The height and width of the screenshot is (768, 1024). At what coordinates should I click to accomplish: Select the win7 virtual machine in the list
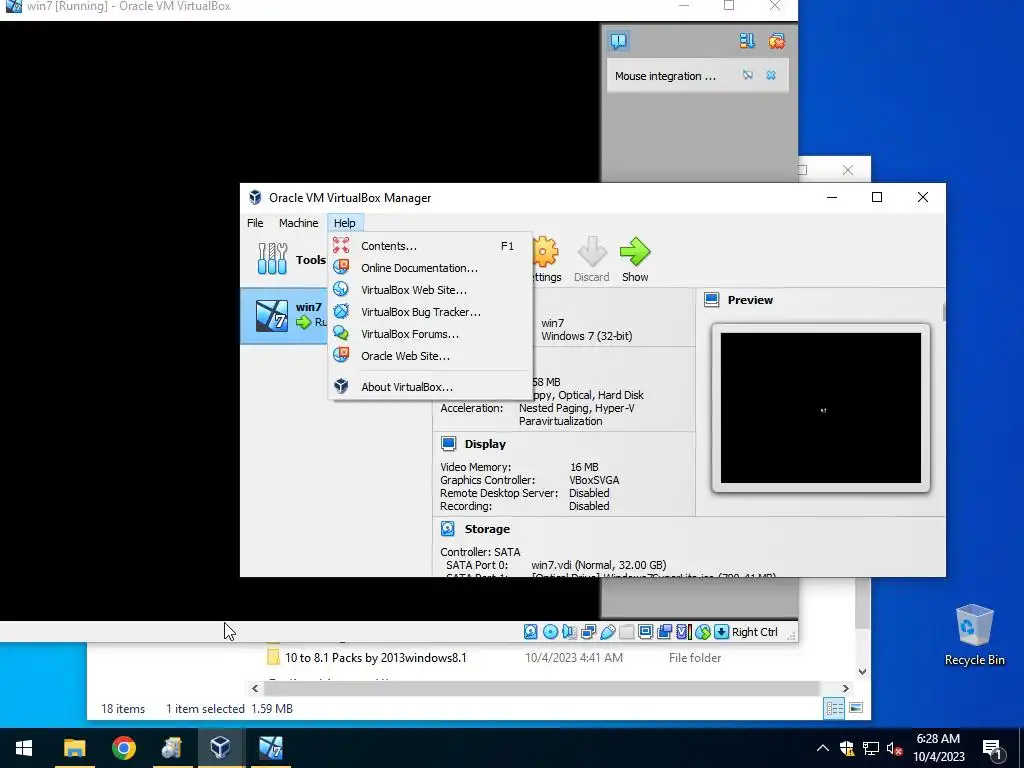284,315
